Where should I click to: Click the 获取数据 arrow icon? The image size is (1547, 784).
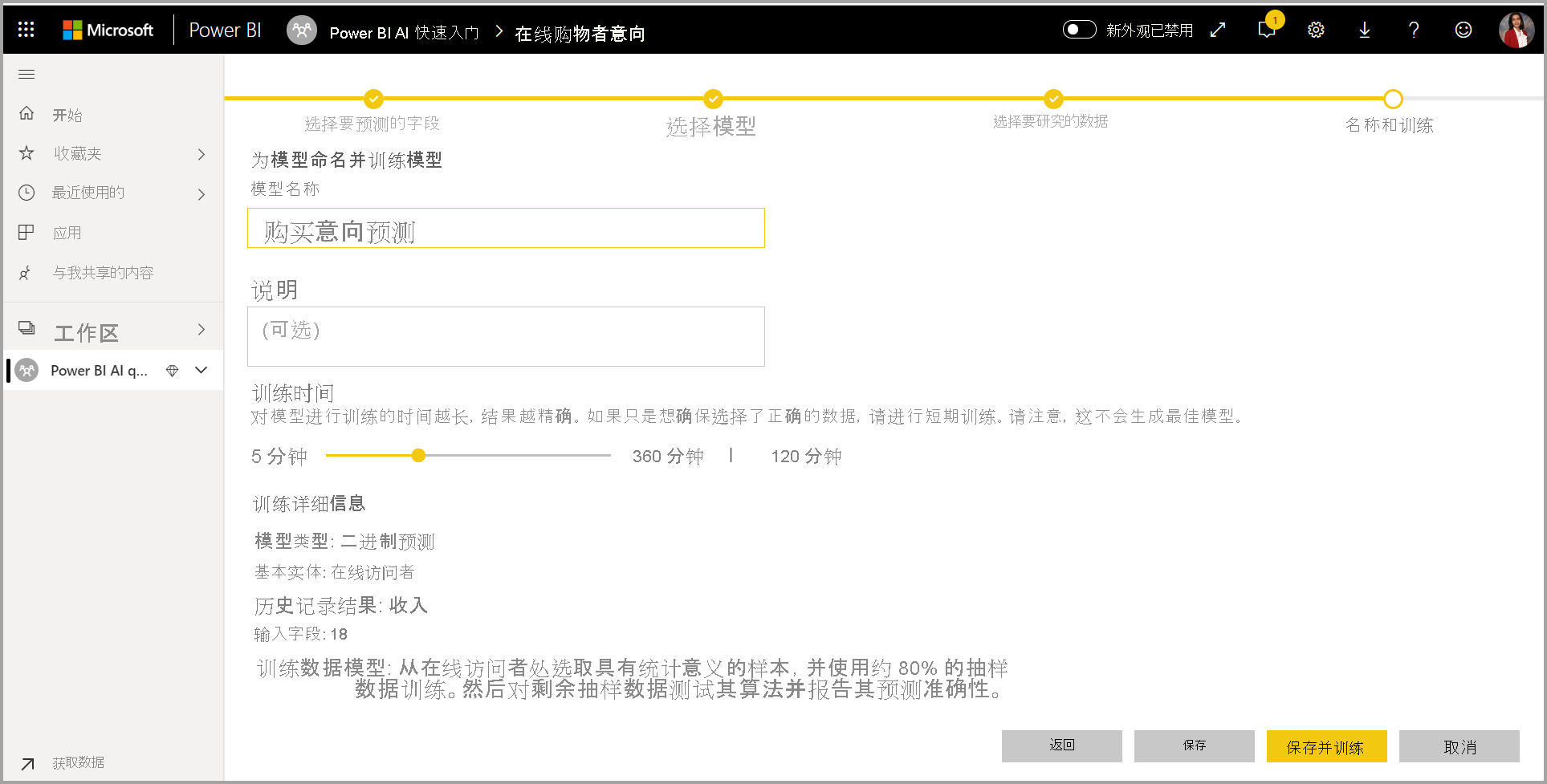27,764
